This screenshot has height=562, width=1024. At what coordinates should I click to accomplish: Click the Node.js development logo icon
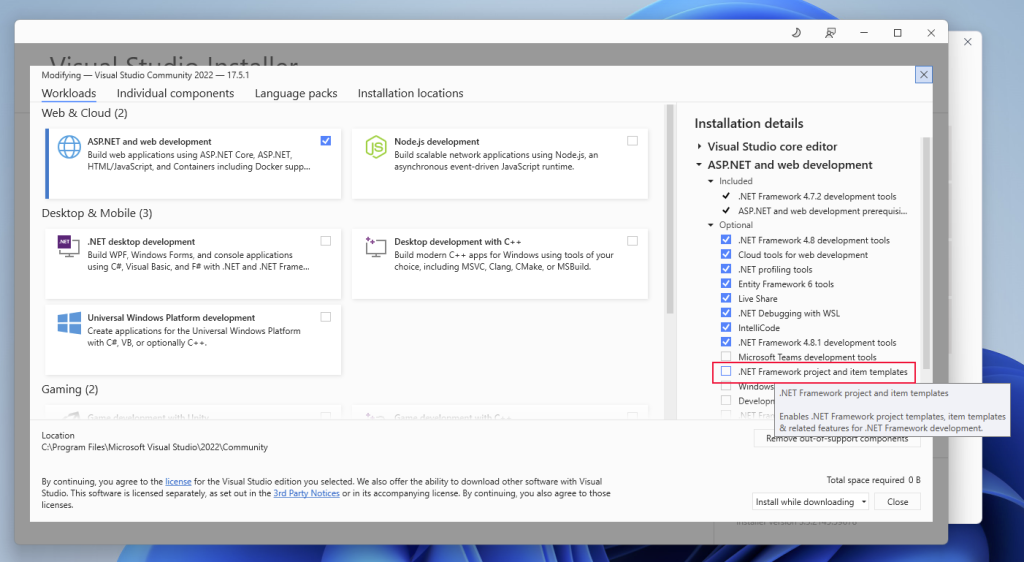point(376,147)
